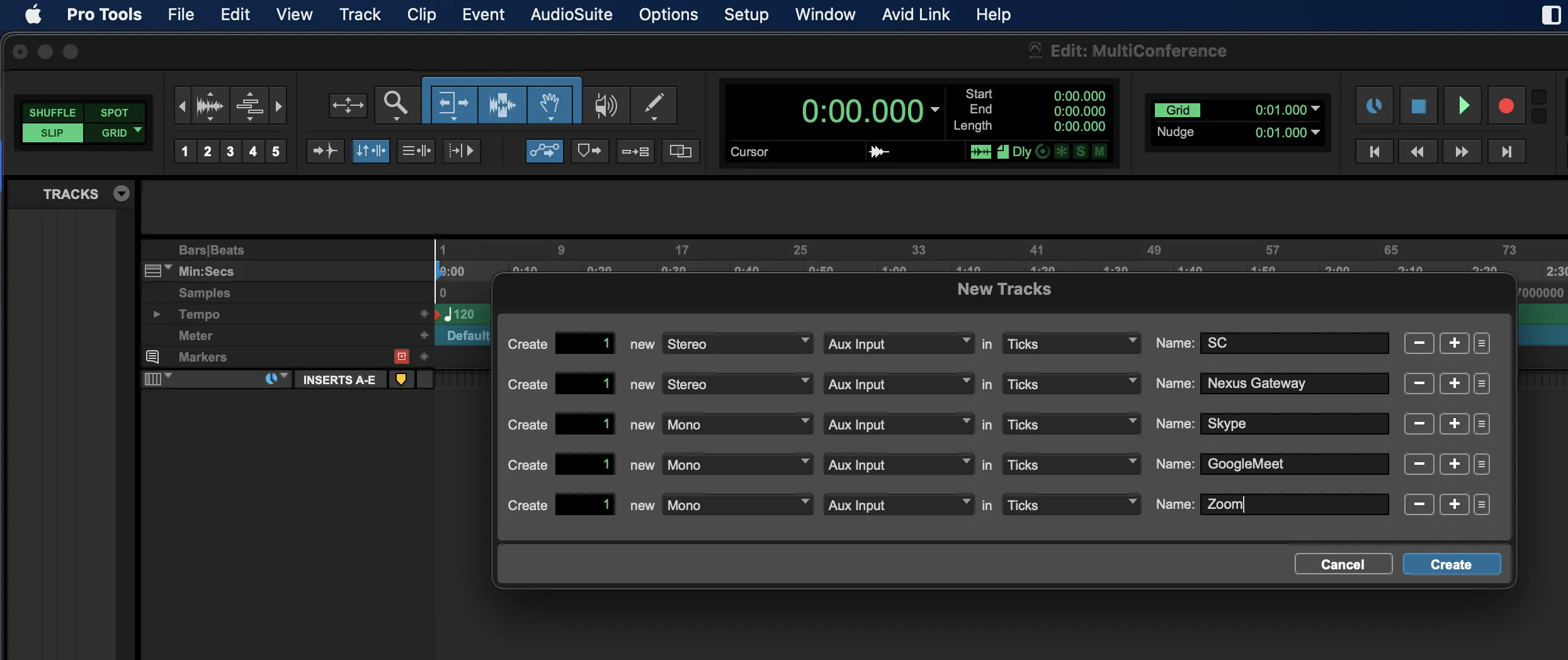Open track type dropdown for Nexus Gateway
Viewport: 1568px width, 660px height.
tap(898, 384)
